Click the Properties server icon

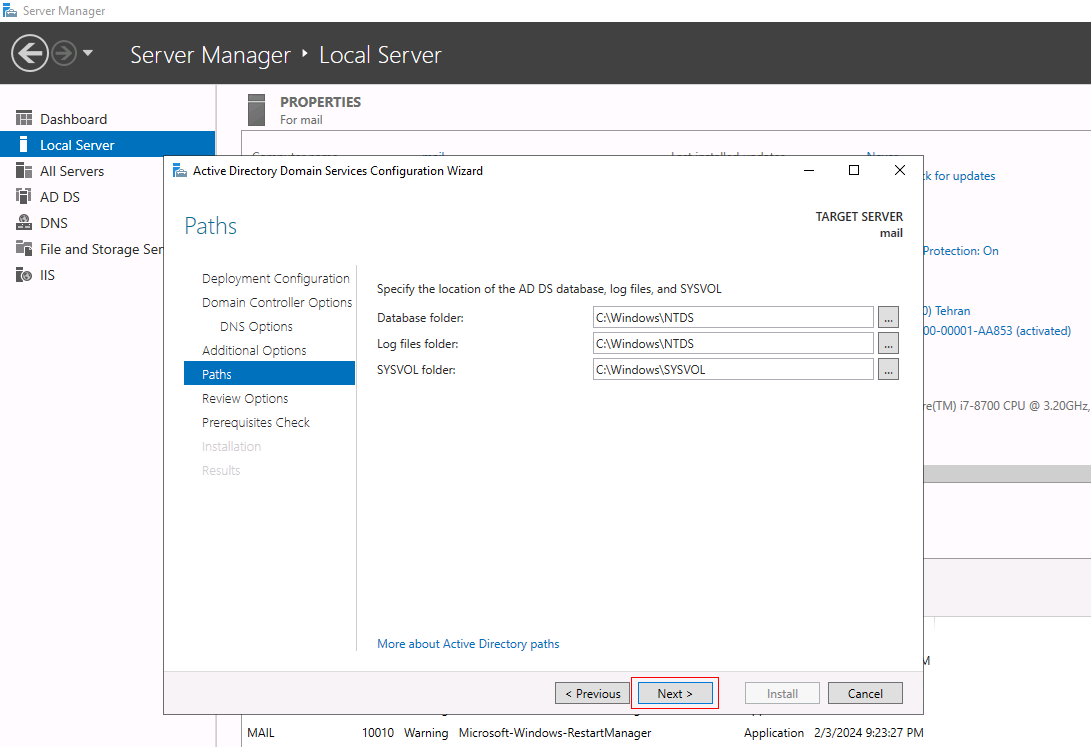point(257,110)
